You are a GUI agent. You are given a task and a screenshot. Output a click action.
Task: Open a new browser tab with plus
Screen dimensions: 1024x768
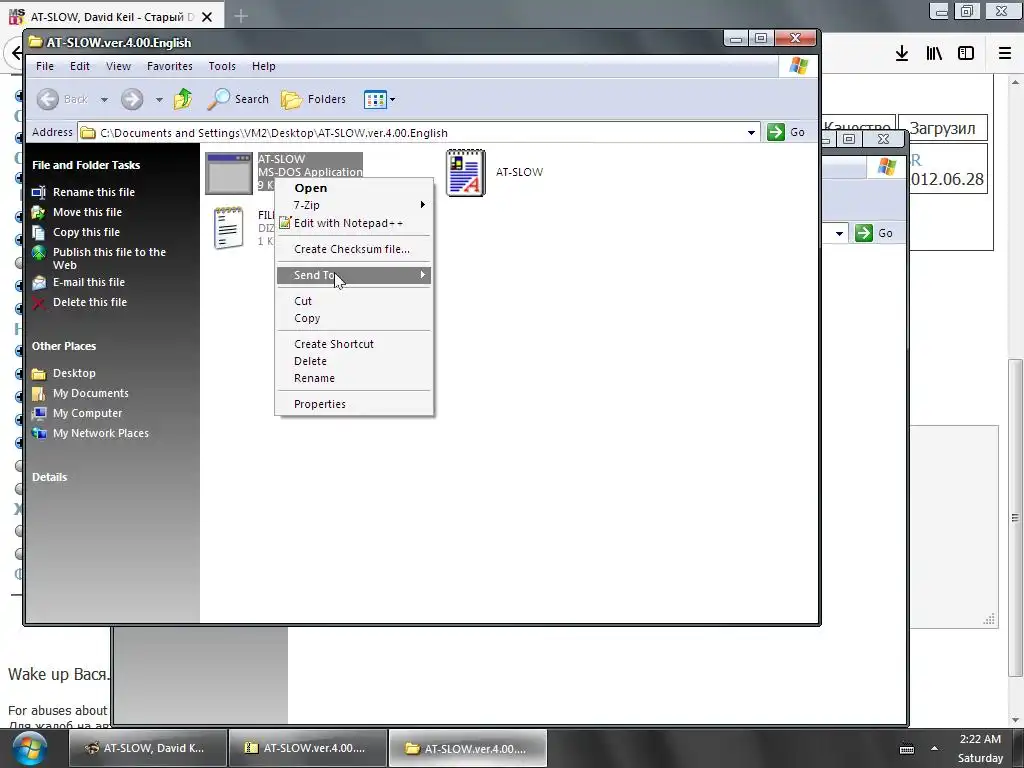[241, 16]
